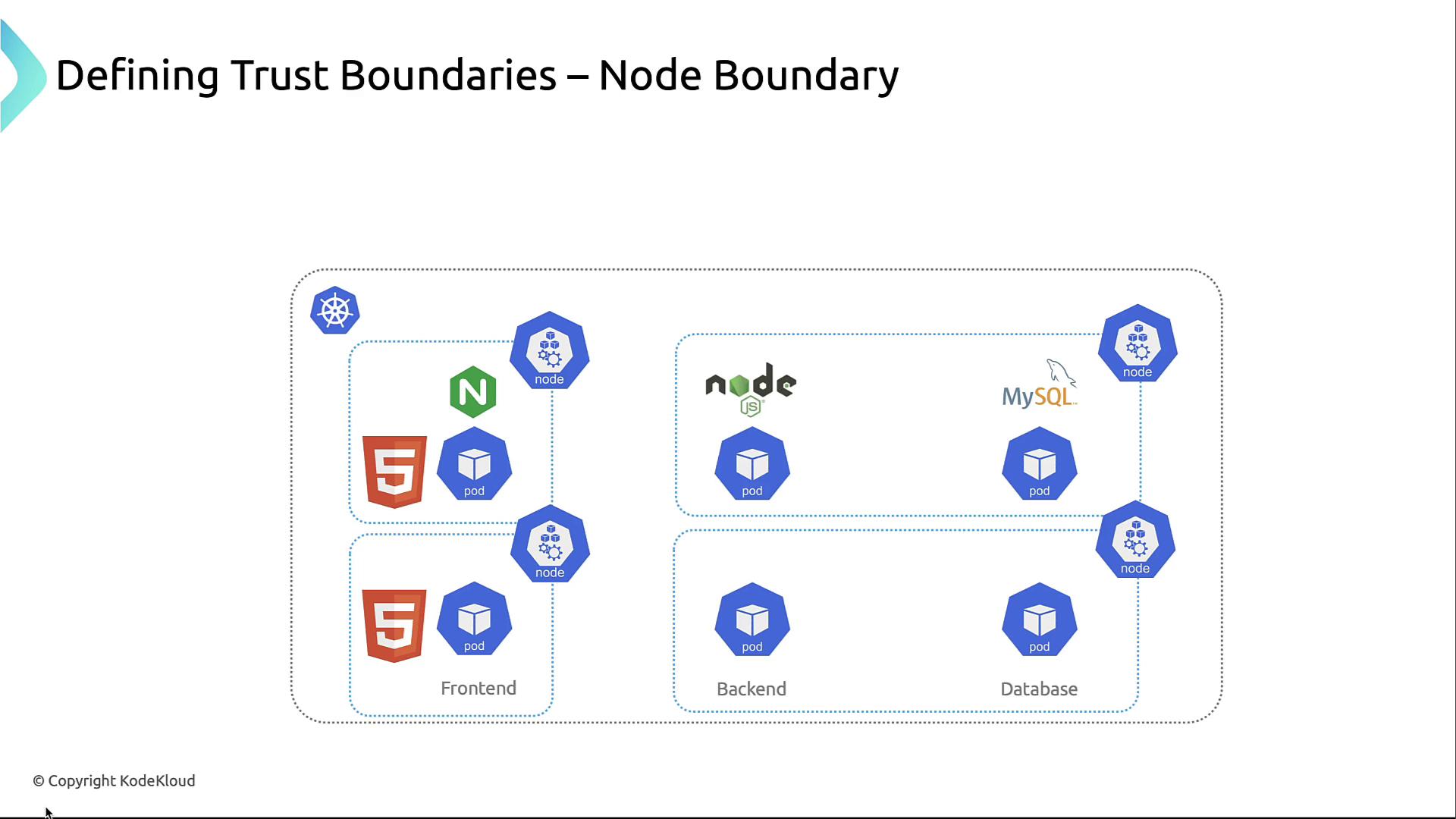
Task: Click the upper HTML5 shield icon
Action: [394, 471]
